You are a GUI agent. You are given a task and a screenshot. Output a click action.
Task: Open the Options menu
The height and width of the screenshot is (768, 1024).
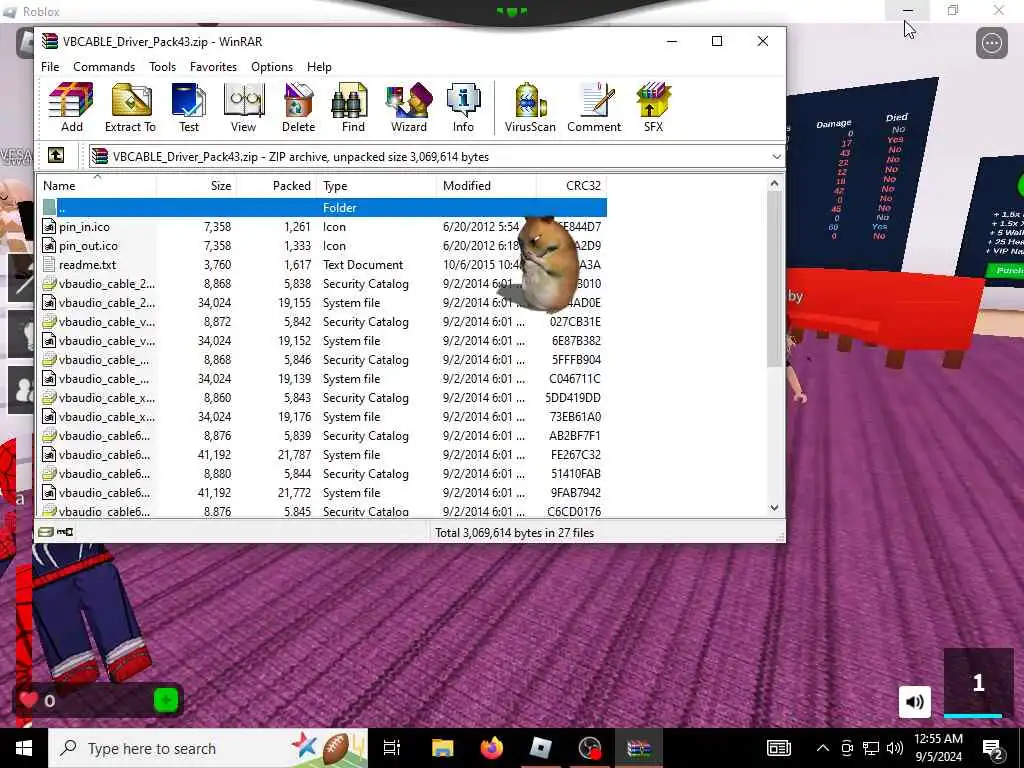(x=272, y=67)
